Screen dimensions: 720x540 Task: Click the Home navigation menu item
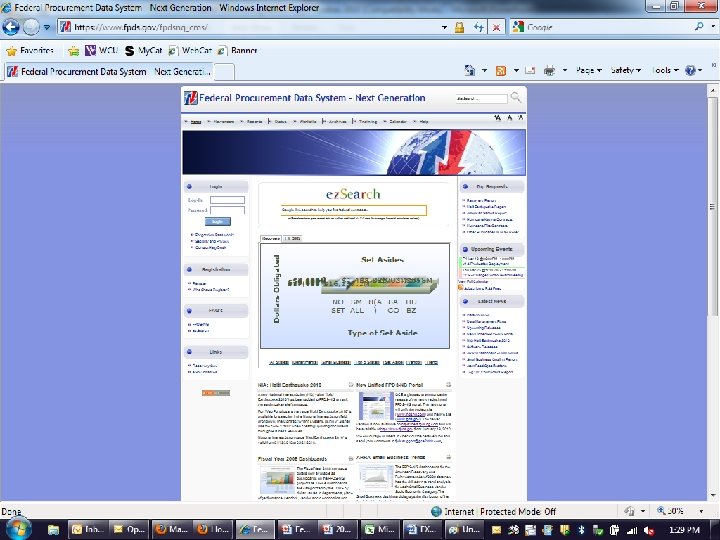click(x=196, y=122)
